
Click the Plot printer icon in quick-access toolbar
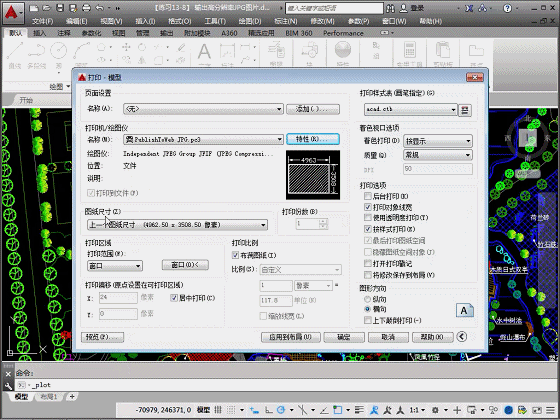click(x=86, y=8)
